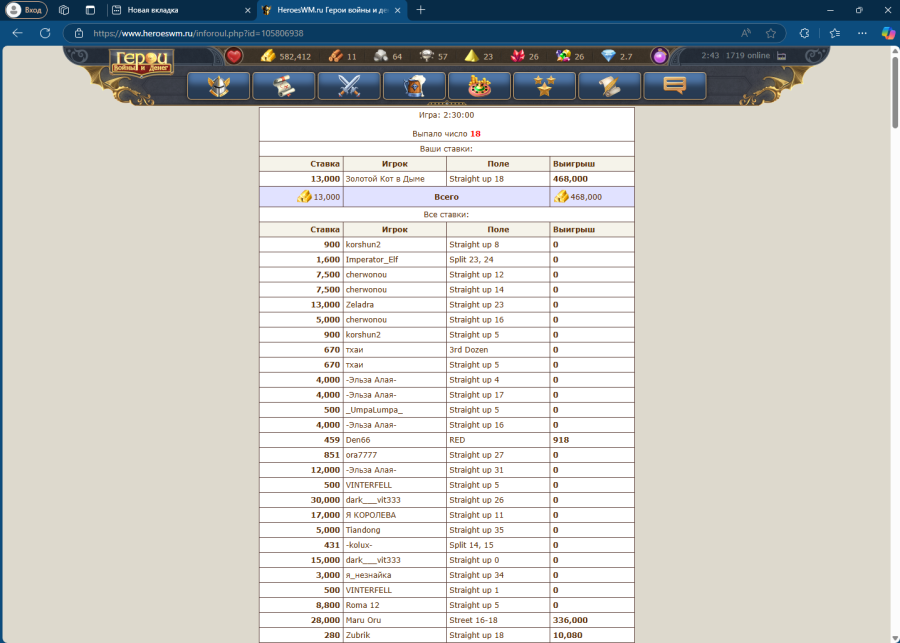Click the red winning number 18
The image size is (900, 643).
click(475, 134)
